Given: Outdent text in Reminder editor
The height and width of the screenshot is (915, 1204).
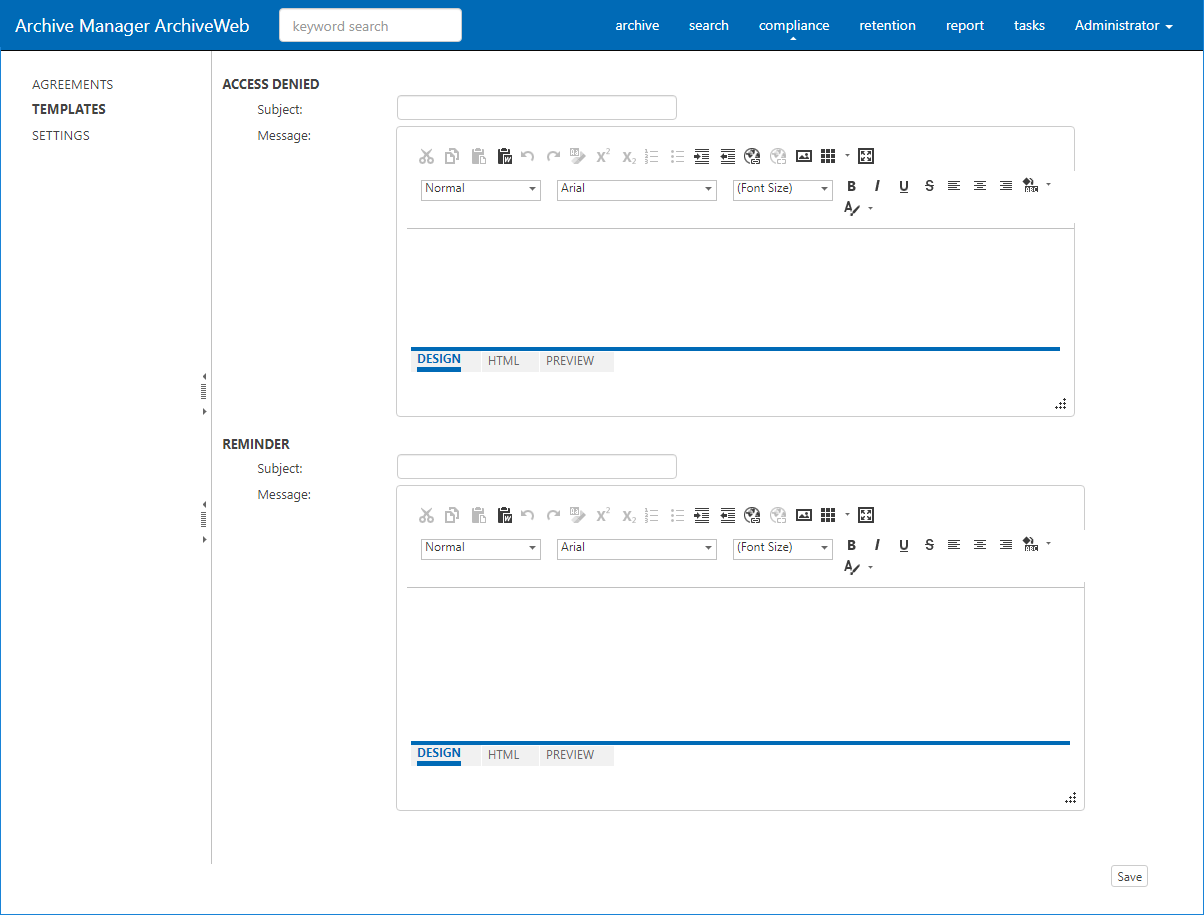Looking at the screenshot, I should tap(727, 515).
